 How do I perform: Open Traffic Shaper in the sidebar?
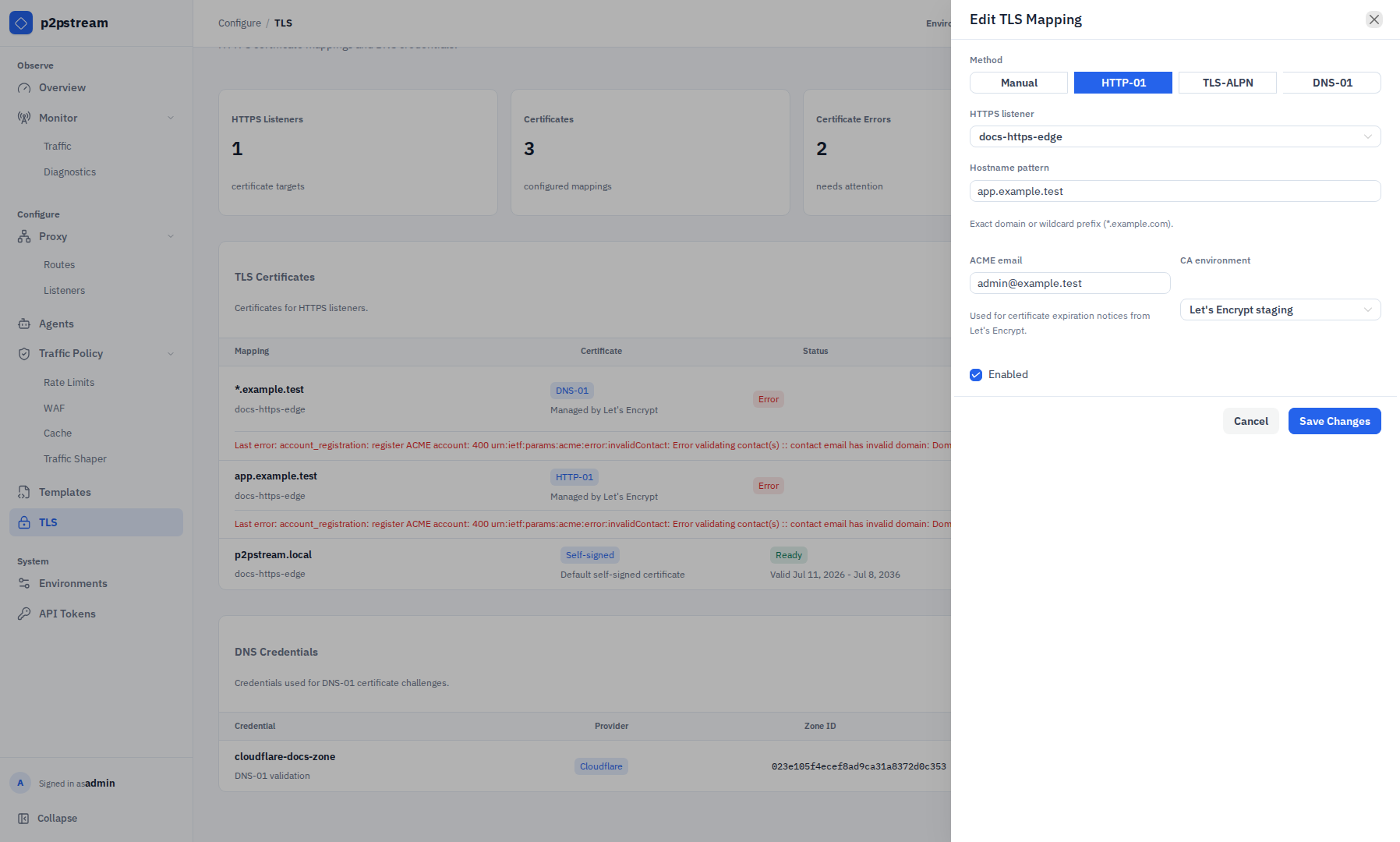coord(75,458)
